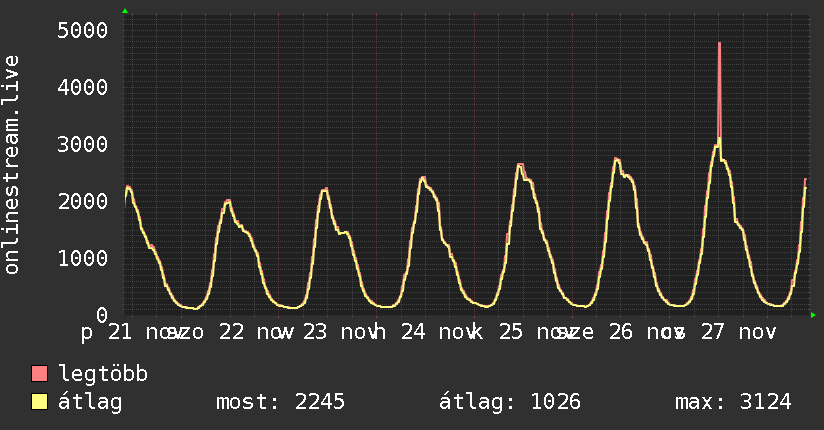Click the 4000 y-axis label
This screenshot has height=430, width=824.
pos(83,87)
